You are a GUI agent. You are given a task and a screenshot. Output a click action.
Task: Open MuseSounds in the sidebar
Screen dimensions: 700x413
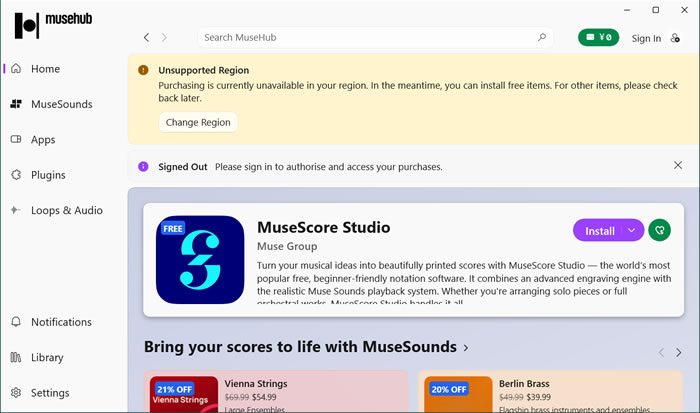click(x=61, y=104)
